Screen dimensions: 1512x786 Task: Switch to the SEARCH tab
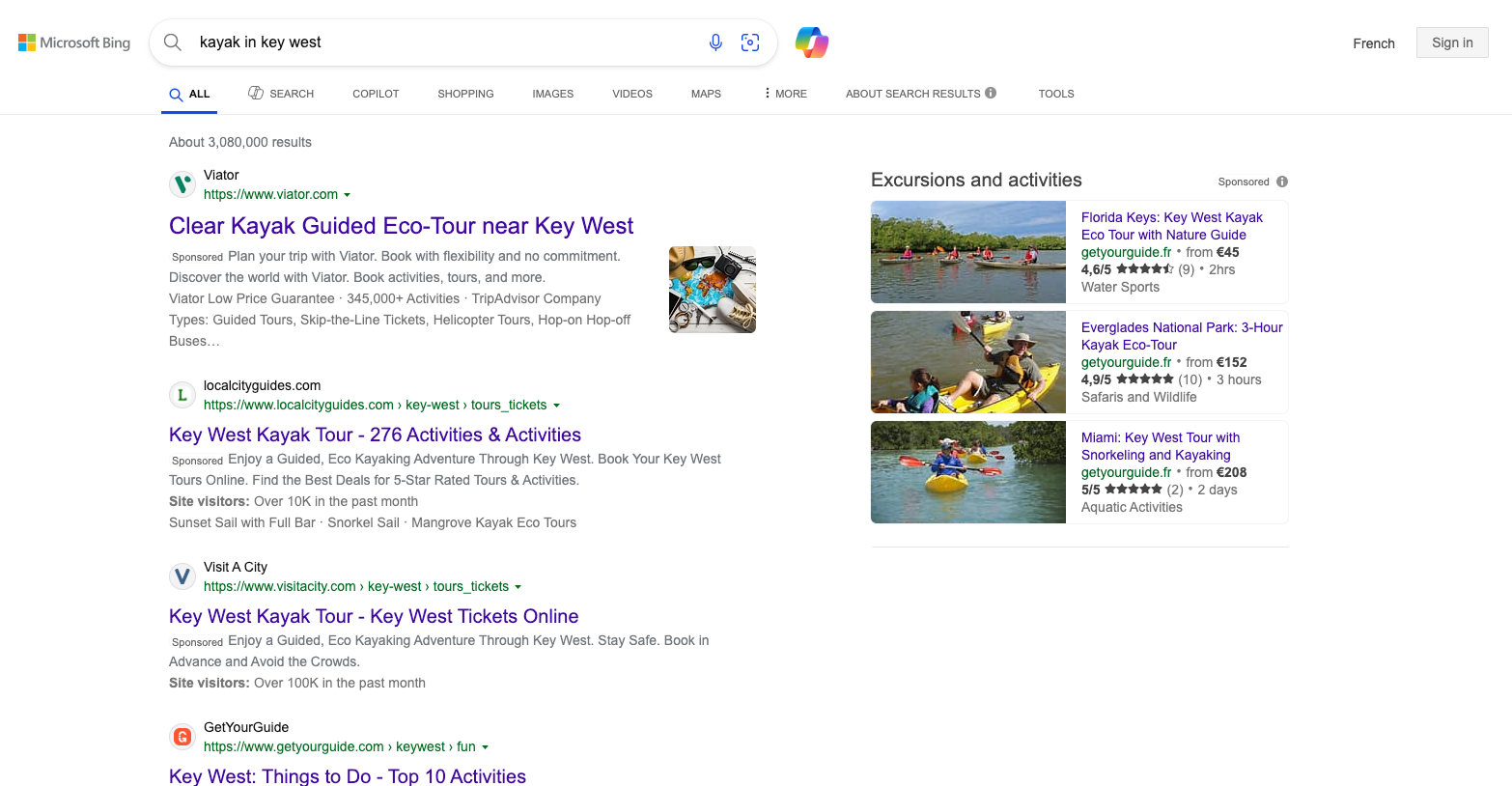pyautogui.click(x=281, y=94)
